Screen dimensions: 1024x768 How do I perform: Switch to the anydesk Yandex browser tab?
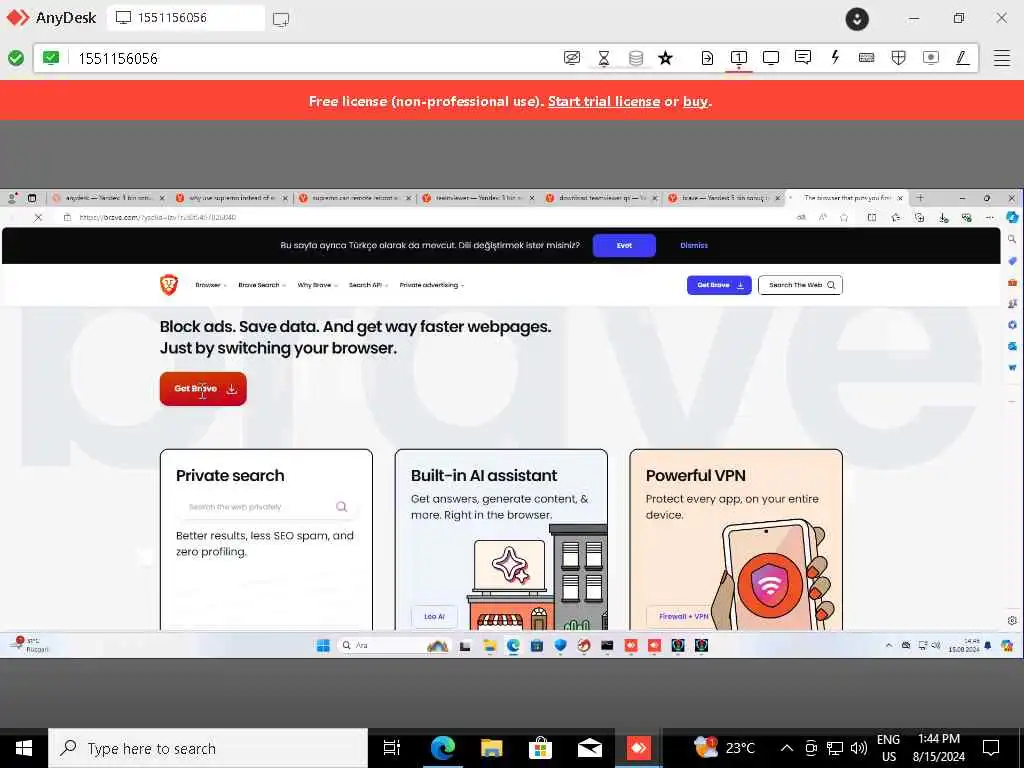tap(108, 197)
